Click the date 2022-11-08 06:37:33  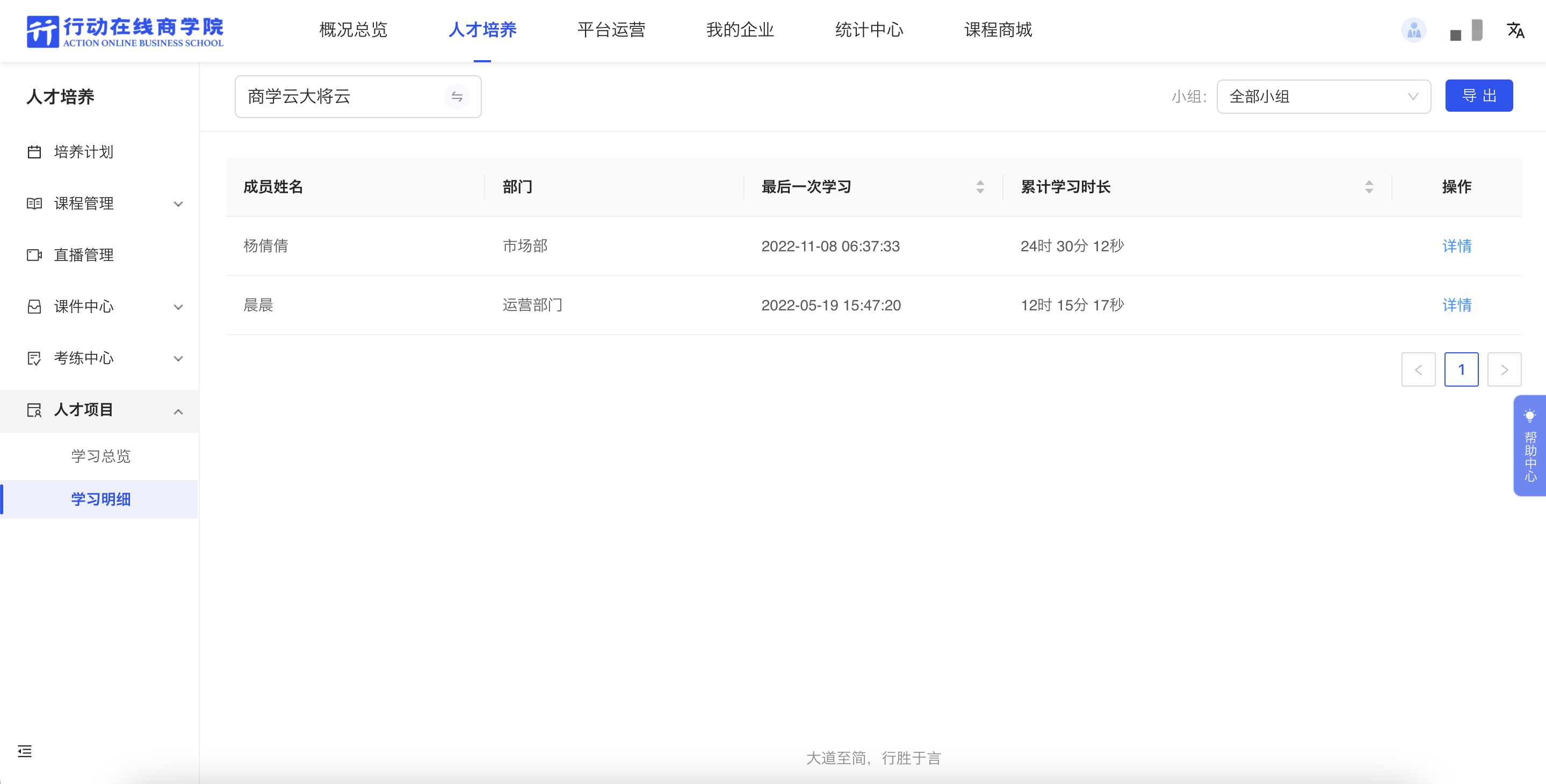pos(830,246)
